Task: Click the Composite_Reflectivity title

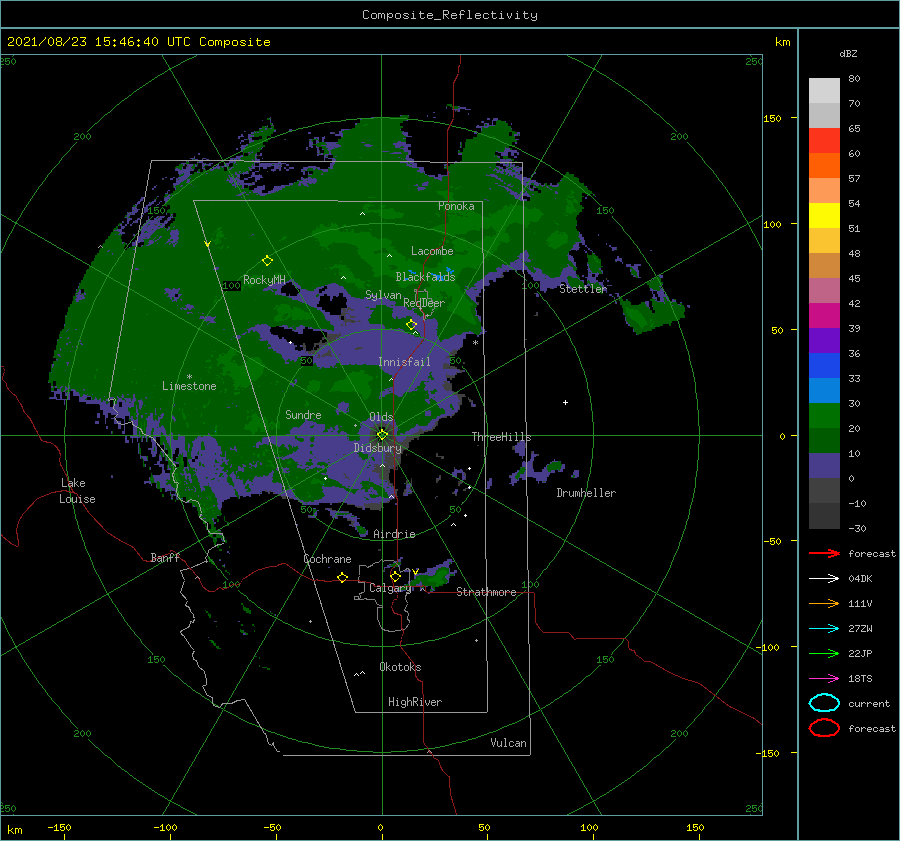Action: (x=450, y=15)
